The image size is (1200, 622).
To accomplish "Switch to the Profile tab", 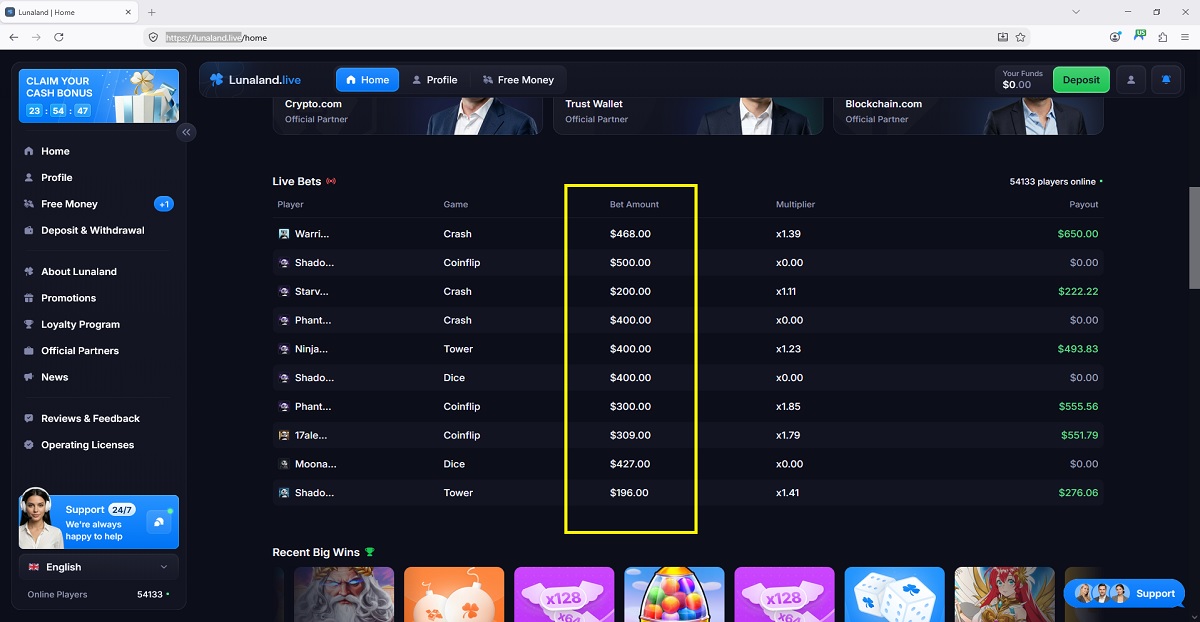I will tap(434, 80).
